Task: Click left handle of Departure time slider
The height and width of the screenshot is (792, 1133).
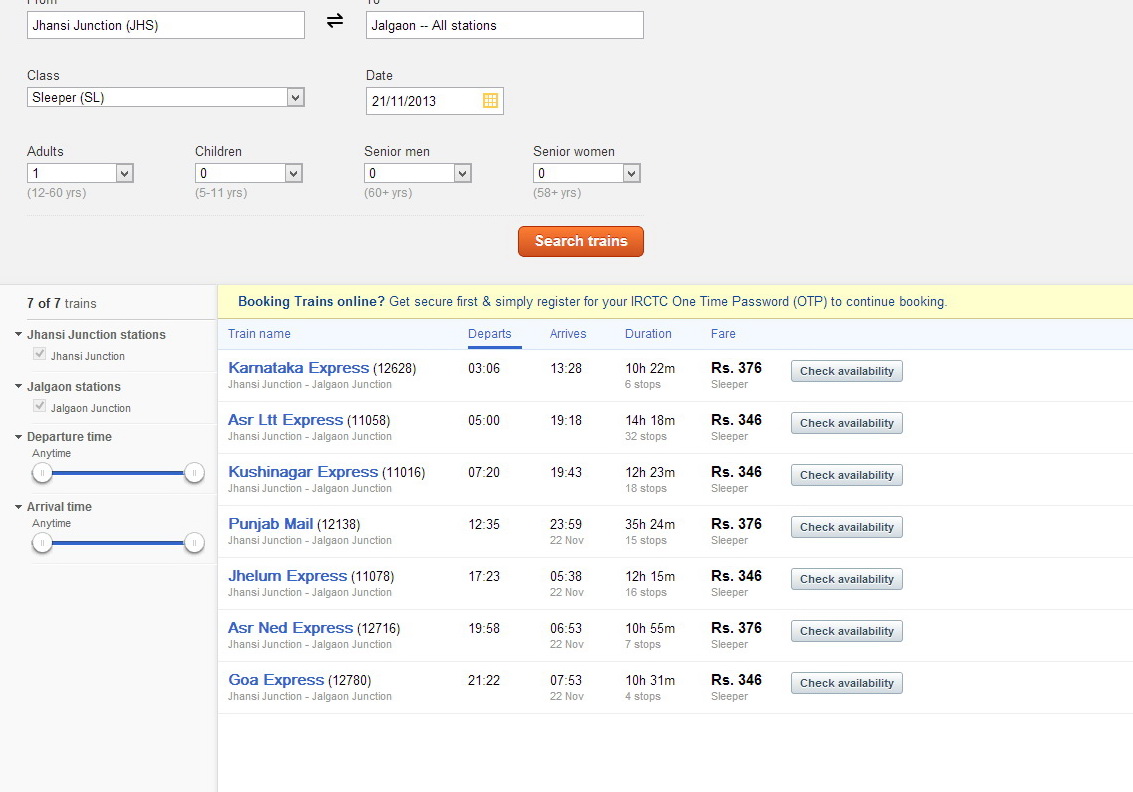Action: pyautogui.click(x=42, y=473)
